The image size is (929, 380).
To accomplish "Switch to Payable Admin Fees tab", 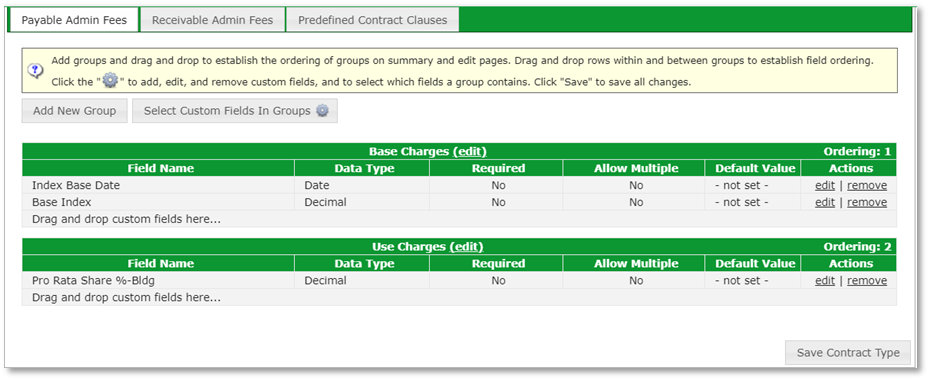I will tap(74, 20).
